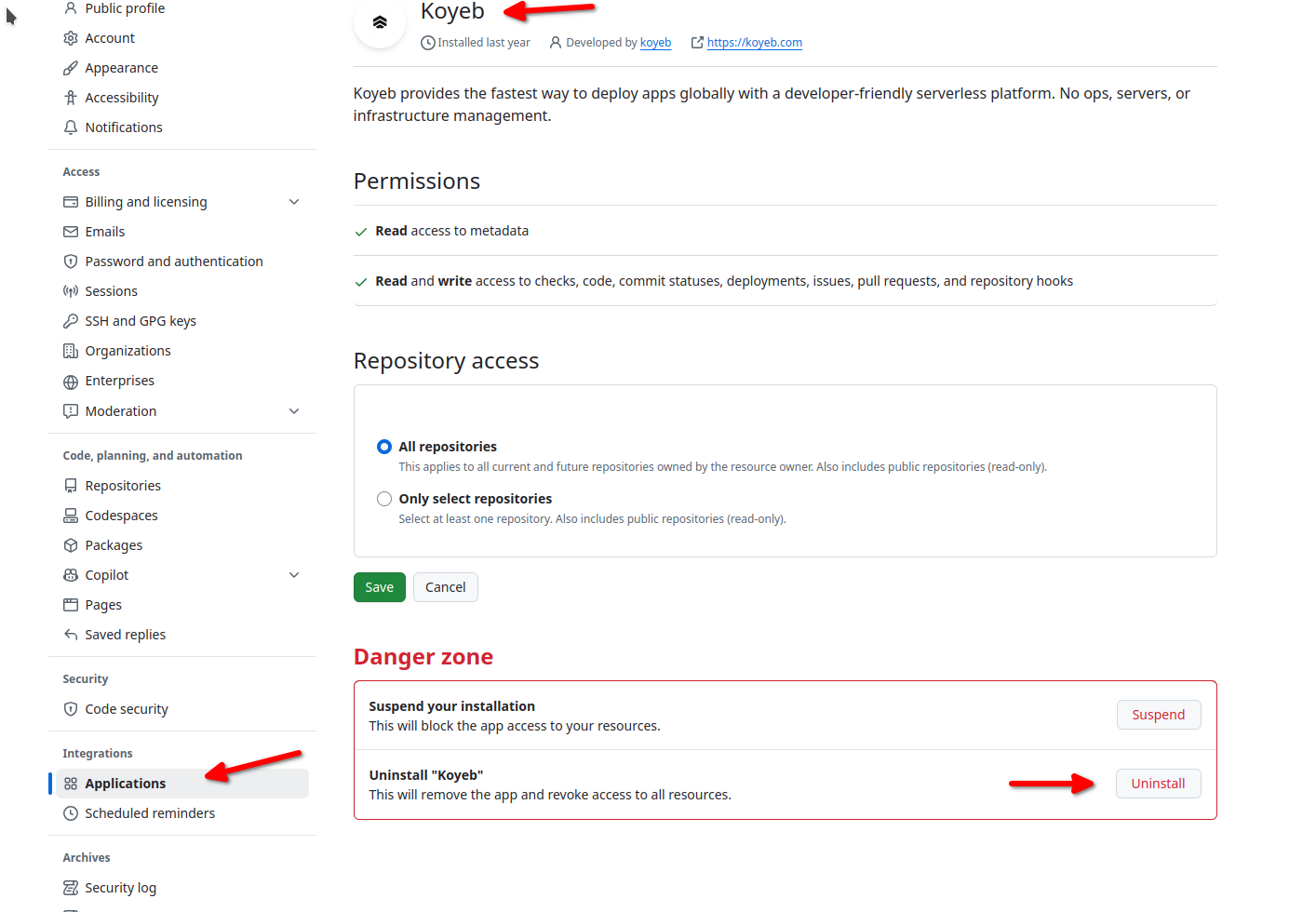Suspend the Koyeb installation
Viewport: 1316px width, 912px height.
1158,715
